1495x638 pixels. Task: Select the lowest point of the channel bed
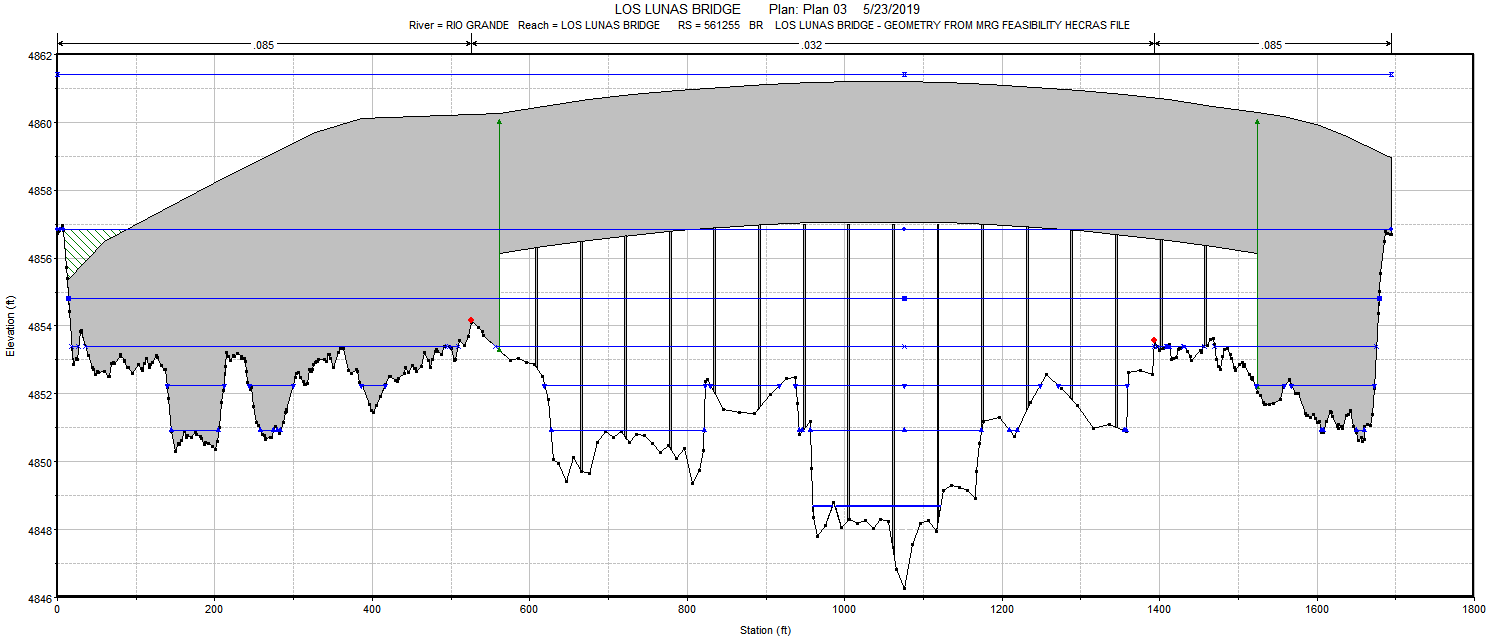point(904,588)
